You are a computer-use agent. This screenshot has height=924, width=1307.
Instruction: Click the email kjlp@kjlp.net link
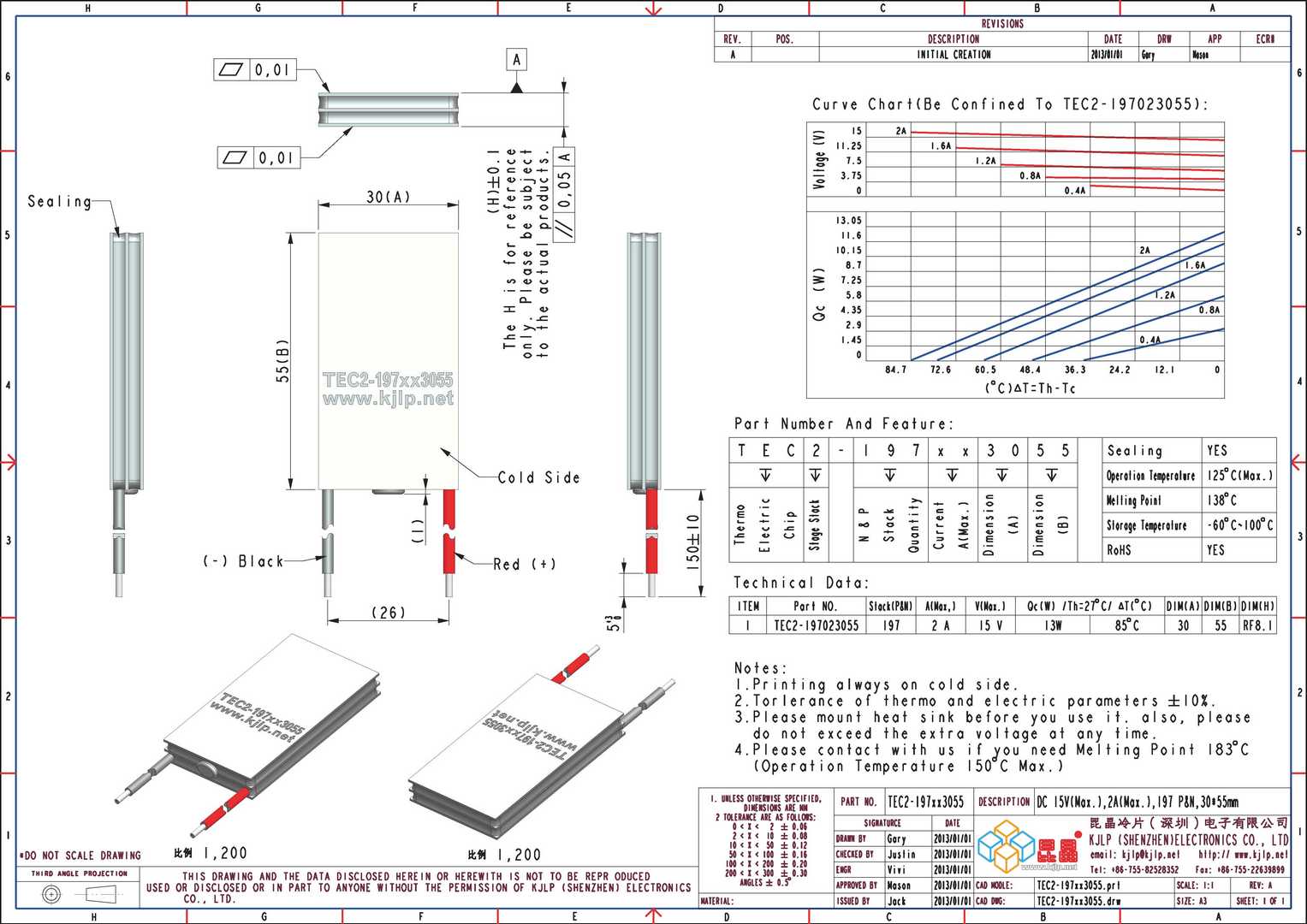(1134, 855)
